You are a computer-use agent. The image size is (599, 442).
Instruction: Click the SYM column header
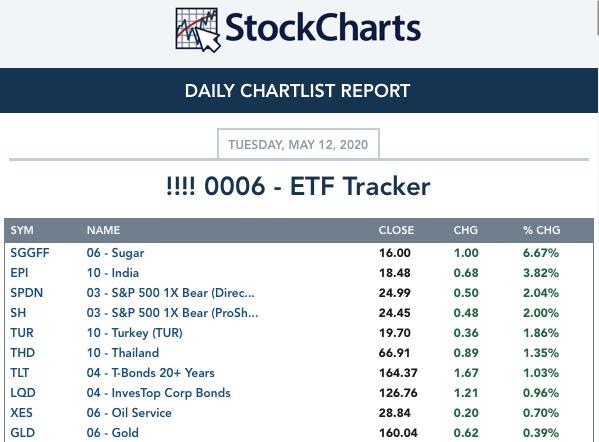pyautogui.click(x=22, y=230)
